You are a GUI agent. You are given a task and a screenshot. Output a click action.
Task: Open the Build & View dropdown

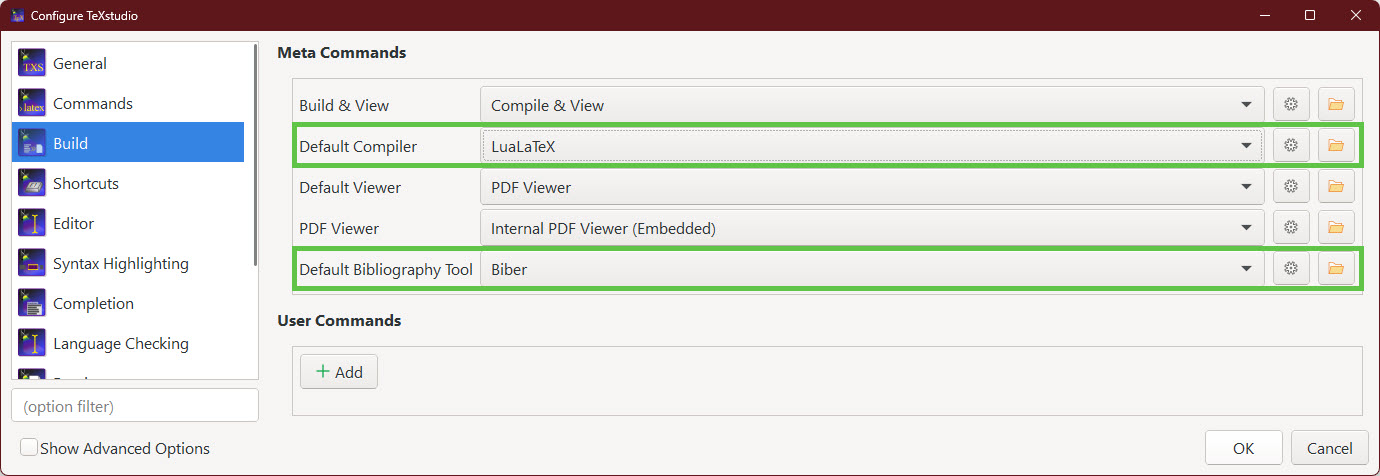(x=871, y=105)
